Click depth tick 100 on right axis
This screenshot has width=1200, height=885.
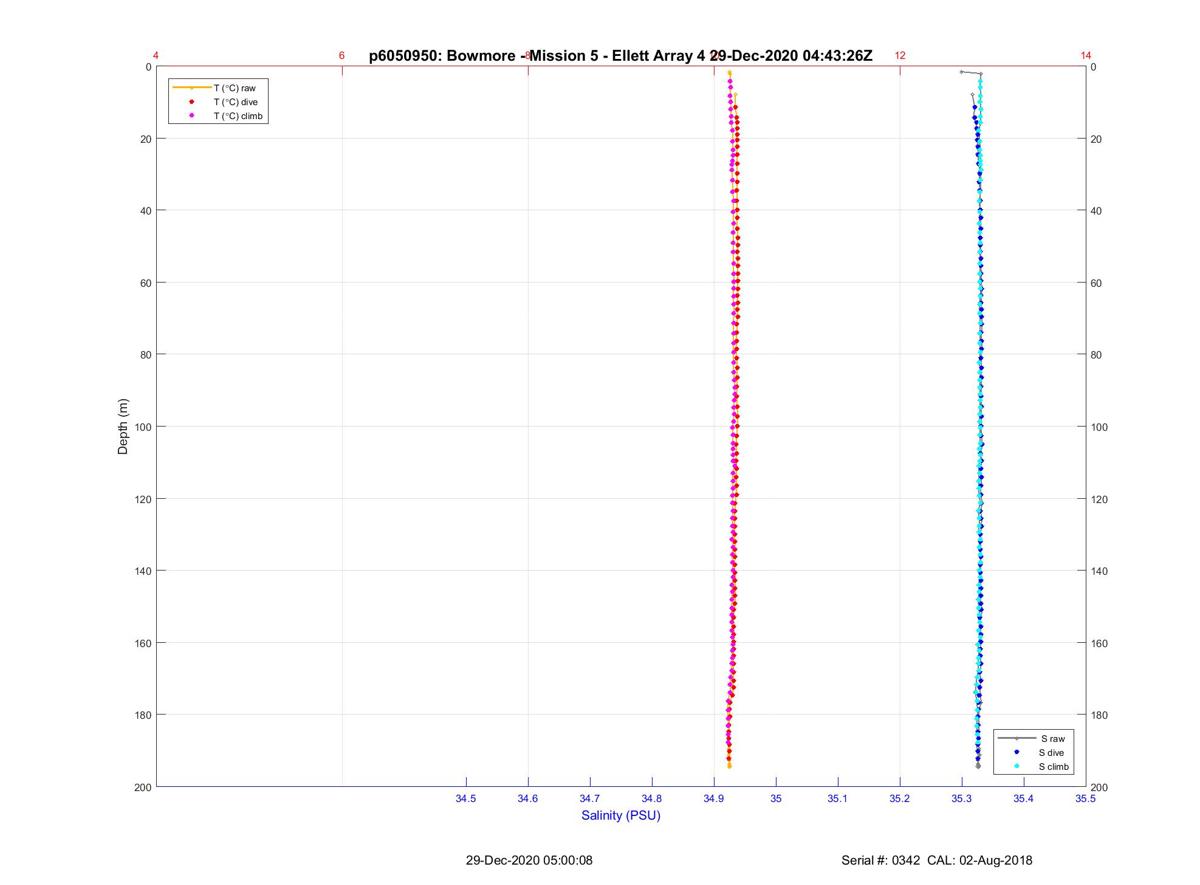pyautogui.click(x=1100, y=427)
